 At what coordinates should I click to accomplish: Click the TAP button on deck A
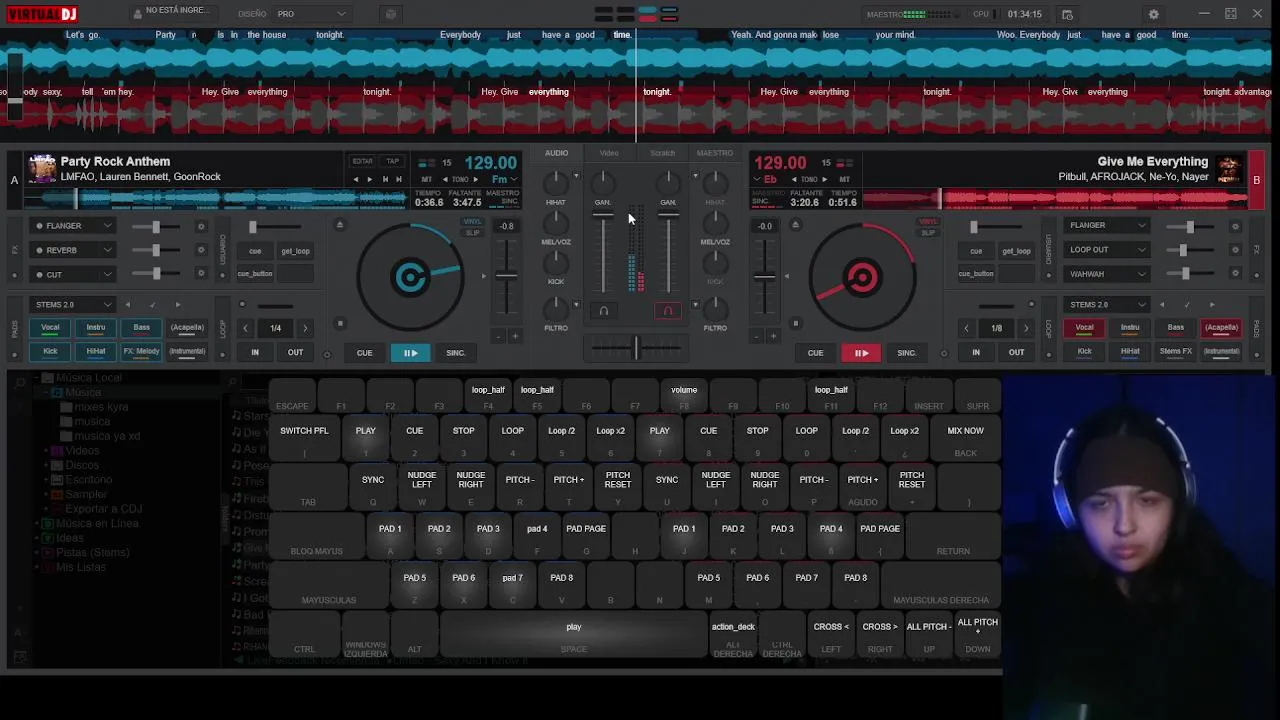click(x=393, y=161)
